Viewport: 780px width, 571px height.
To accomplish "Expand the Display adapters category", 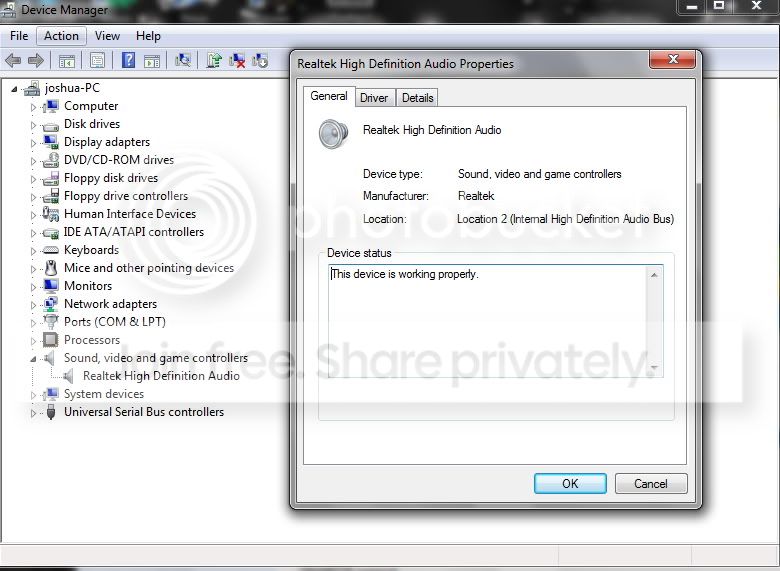I will pos(33,143).
